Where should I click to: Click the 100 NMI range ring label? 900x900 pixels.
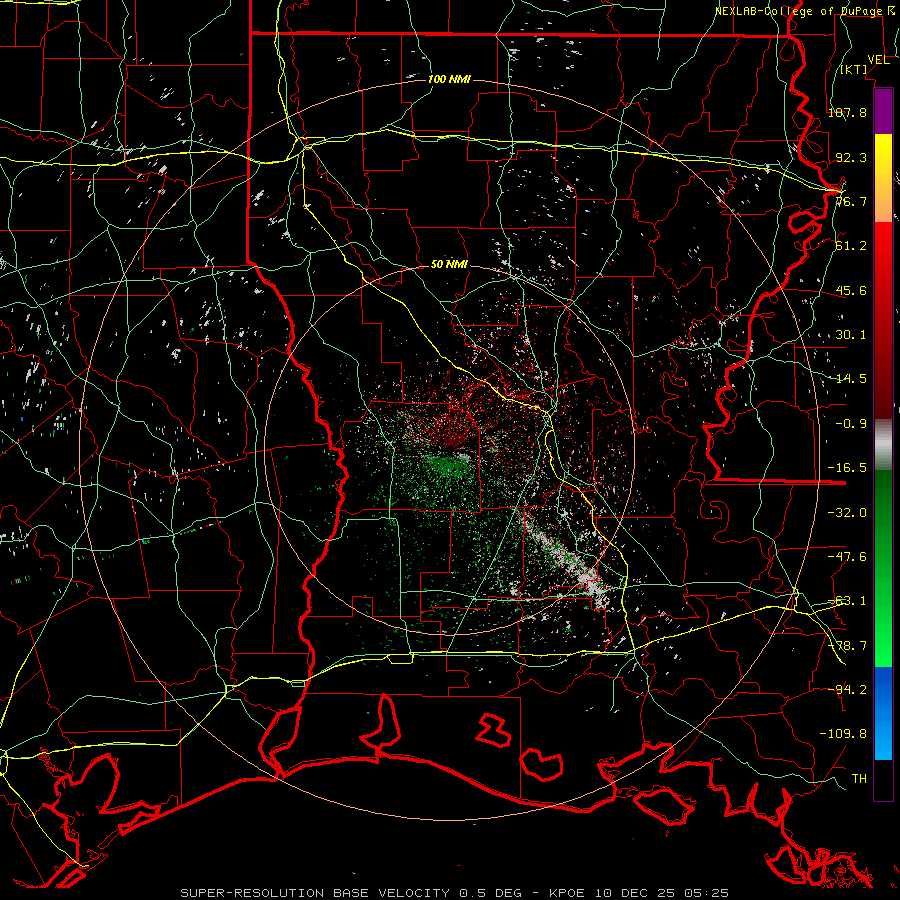(449, 79)
